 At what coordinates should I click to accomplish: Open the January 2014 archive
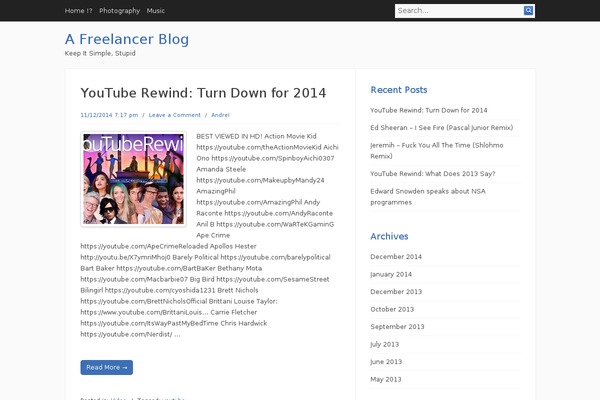(x=391, y=274)
